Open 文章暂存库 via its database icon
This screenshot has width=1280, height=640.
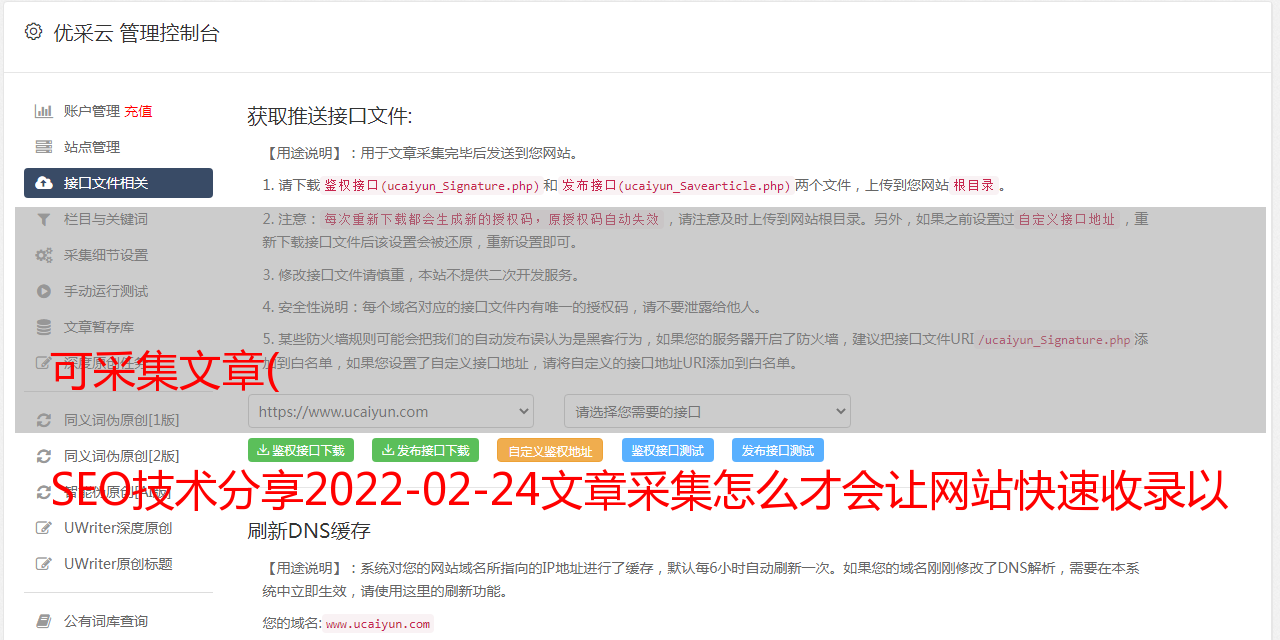[44, 327]
